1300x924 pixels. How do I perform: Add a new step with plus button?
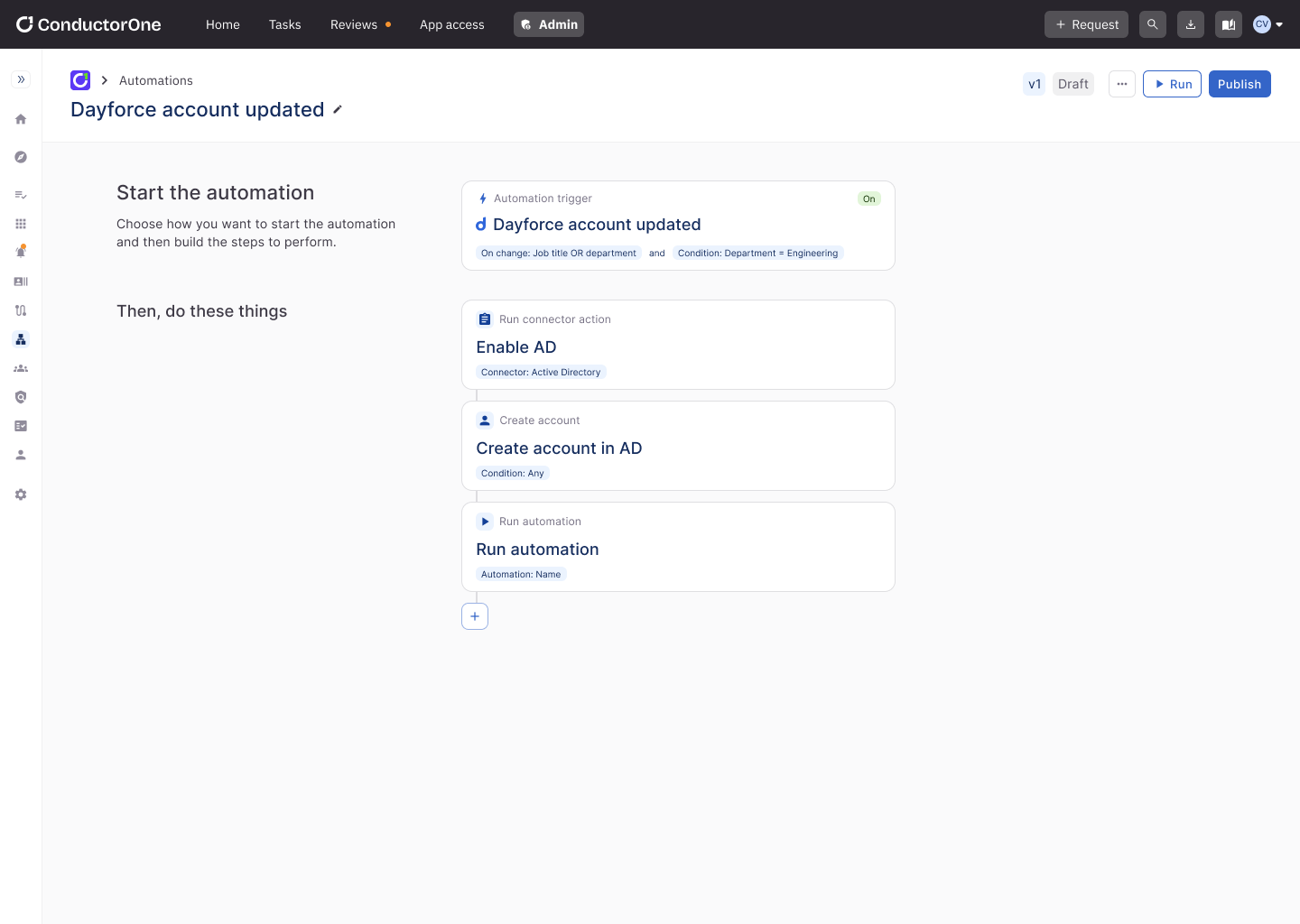coord(475,616)
